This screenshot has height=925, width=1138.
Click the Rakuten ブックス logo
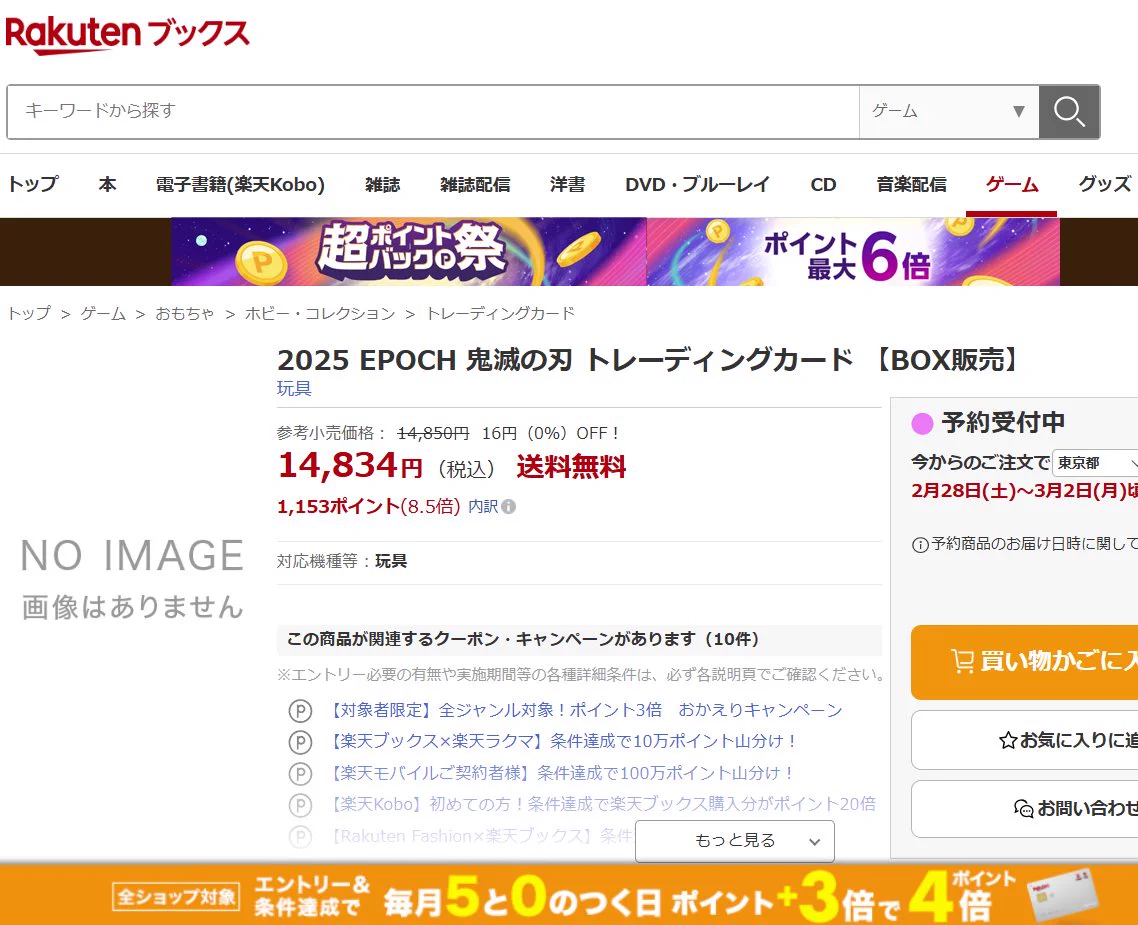coord(128,35)
